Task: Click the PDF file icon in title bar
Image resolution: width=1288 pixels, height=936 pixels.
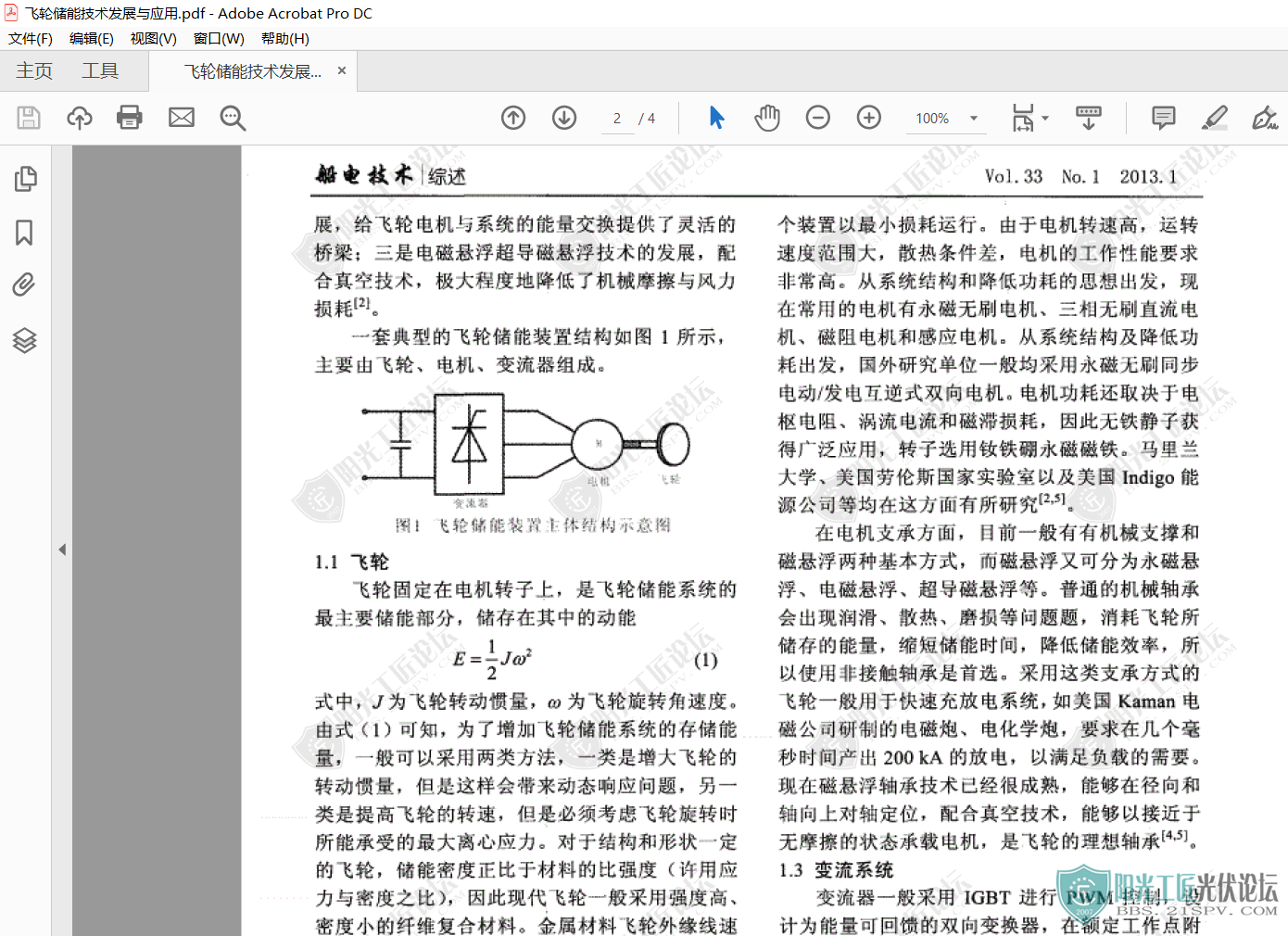Action: [12, 13]
